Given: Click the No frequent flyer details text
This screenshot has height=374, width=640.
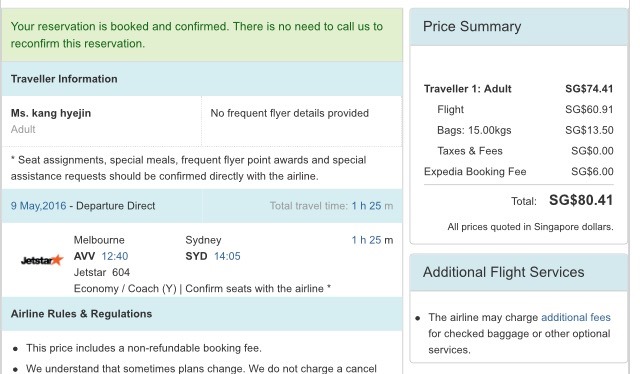Looking at the screenshot, I should point(289,113).
